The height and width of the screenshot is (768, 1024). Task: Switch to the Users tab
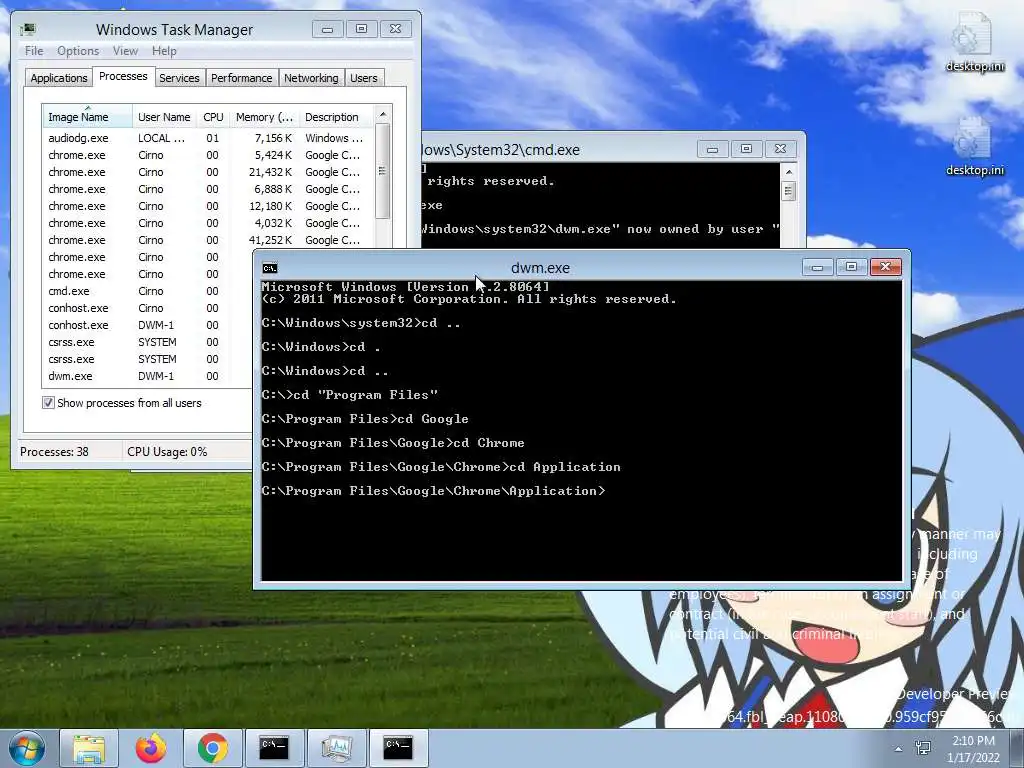tap(363, 78)
